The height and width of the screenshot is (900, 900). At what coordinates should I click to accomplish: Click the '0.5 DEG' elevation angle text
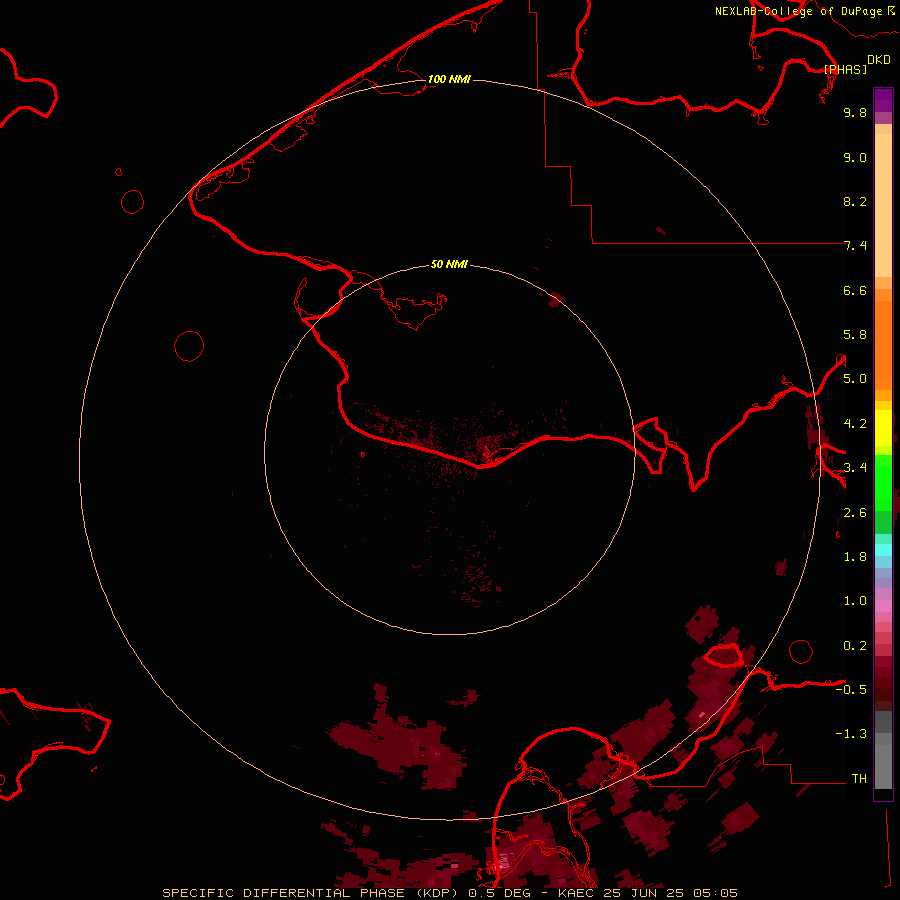coord(499,893)
